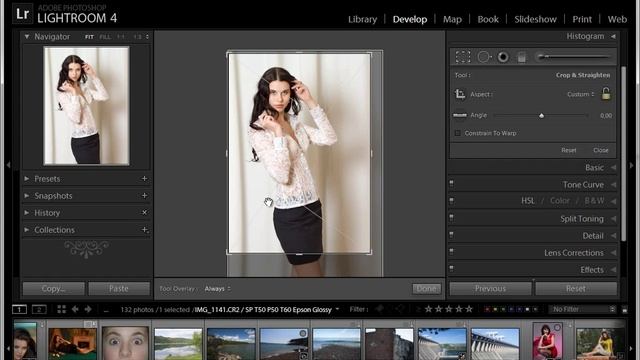Go back with the left arrow icon
The width and height of the screenshot is (640, 360).
click(x=75, y=309)
